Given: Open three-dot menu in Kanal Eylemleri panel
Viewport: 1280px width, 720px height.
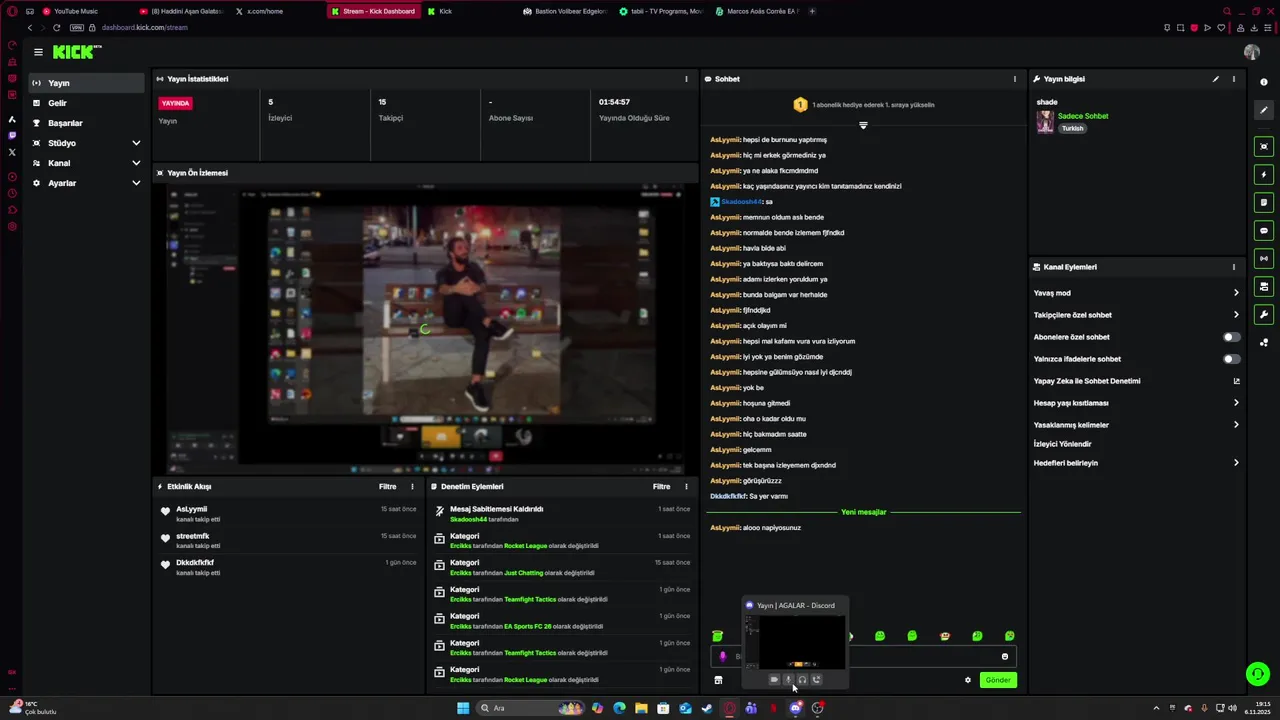Looking at the screenshot, I should pyautogui.click(x=1234, y=267).
